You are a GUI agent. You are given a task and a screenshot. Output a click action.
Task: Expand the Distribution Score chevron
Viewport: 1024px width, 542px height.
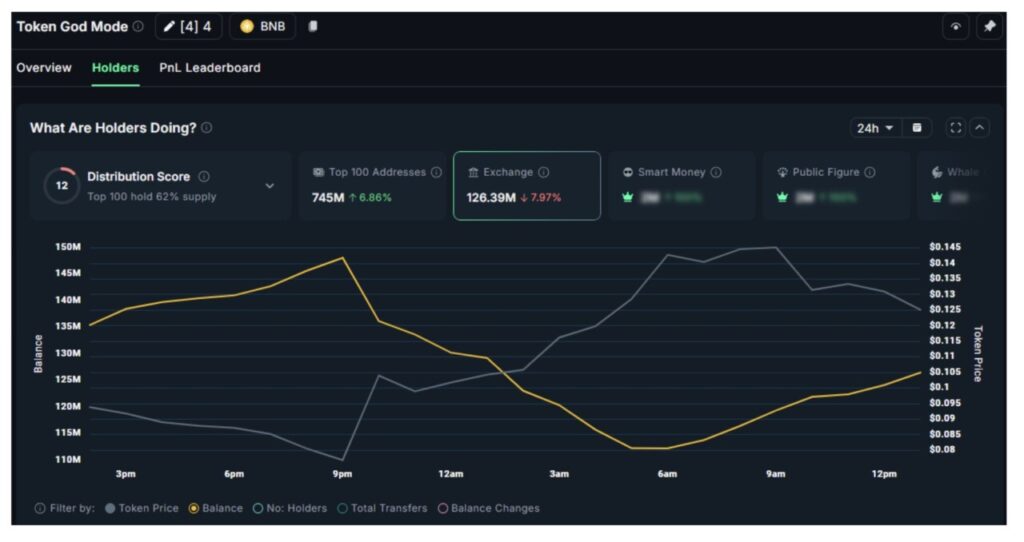coord(269,185)
